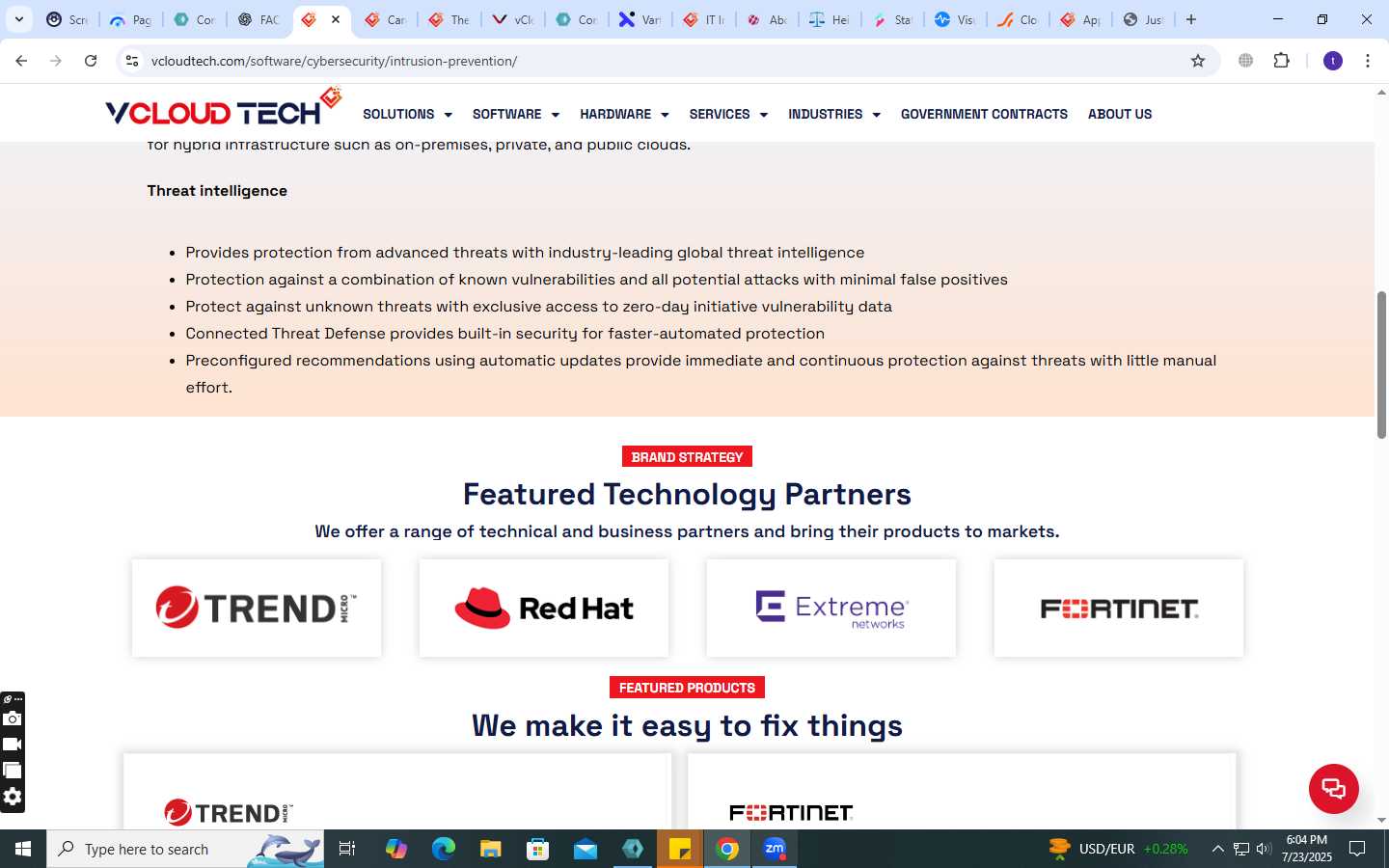Select the 'Threat intelligence' heading text
This screenshot has width=1389, height=868.
point(217,191)
